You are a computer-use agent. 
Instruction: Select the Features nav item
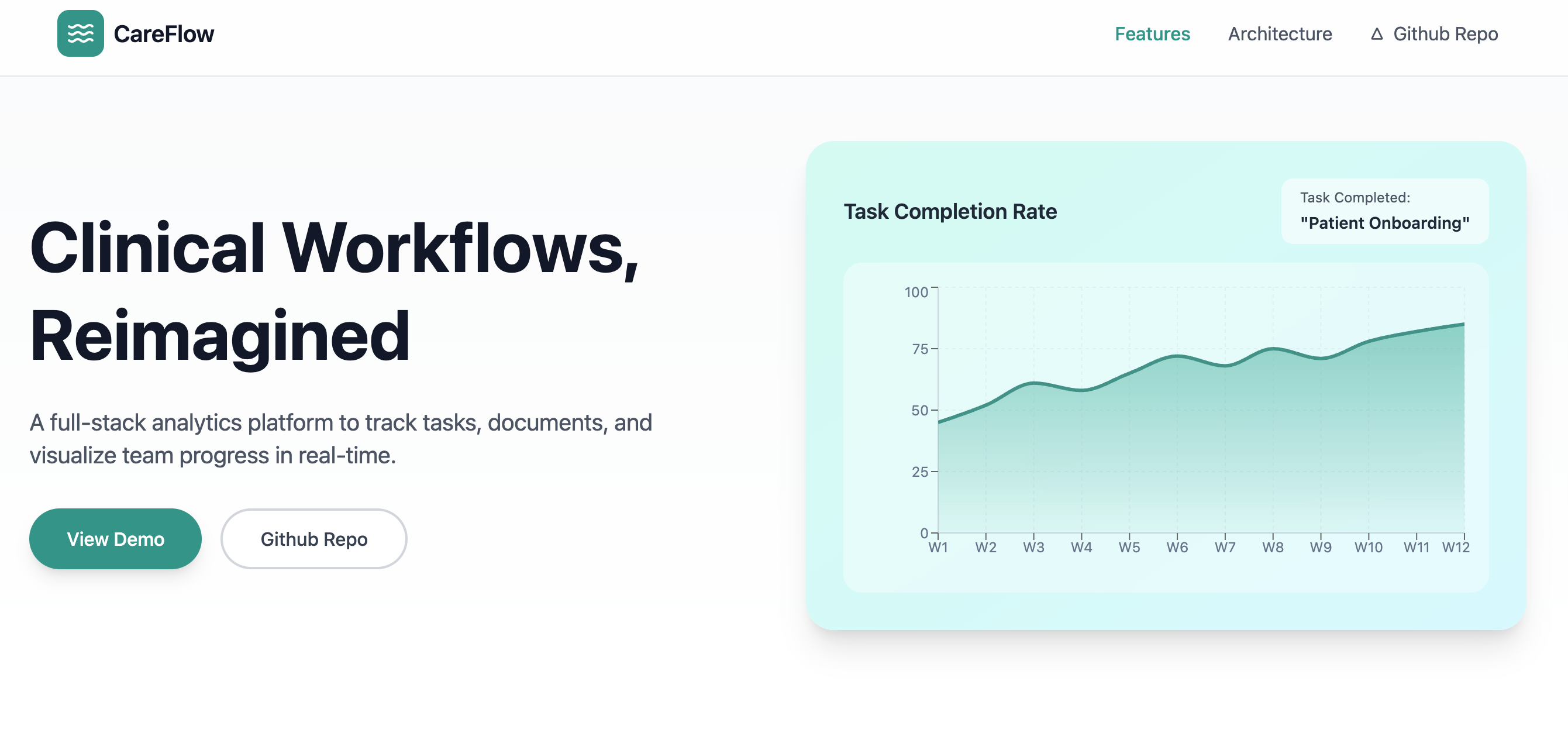[1152, 33]
